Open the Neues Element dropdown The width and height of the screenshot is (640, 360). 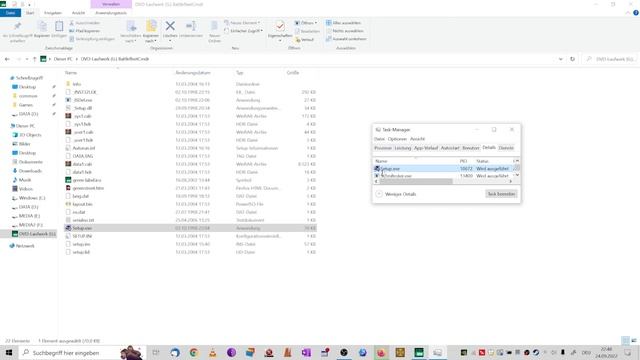pyautogui.click(x=242, y=23)
